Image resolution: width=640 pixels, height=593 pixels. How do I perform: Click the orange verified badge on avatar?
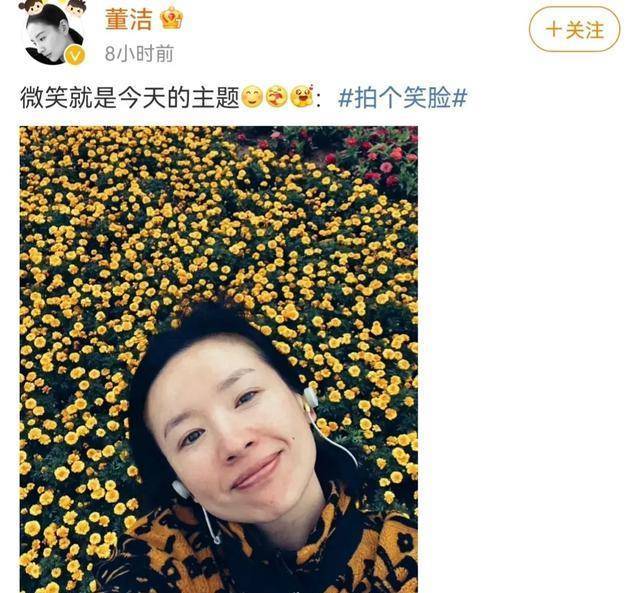pyautogui.click(x=76, y=56)
